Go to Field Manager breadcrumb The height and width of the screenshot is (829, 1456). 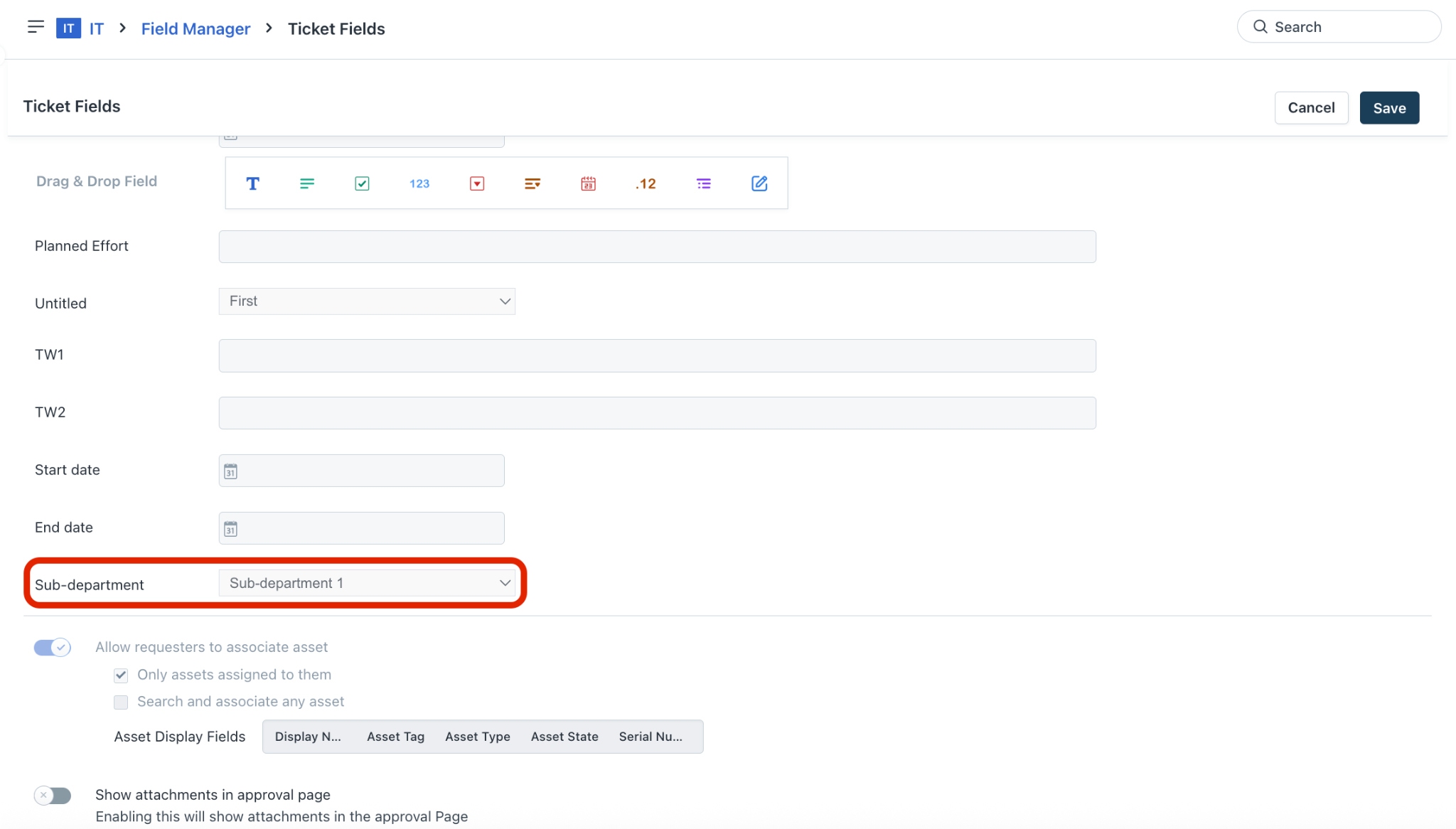196,28
